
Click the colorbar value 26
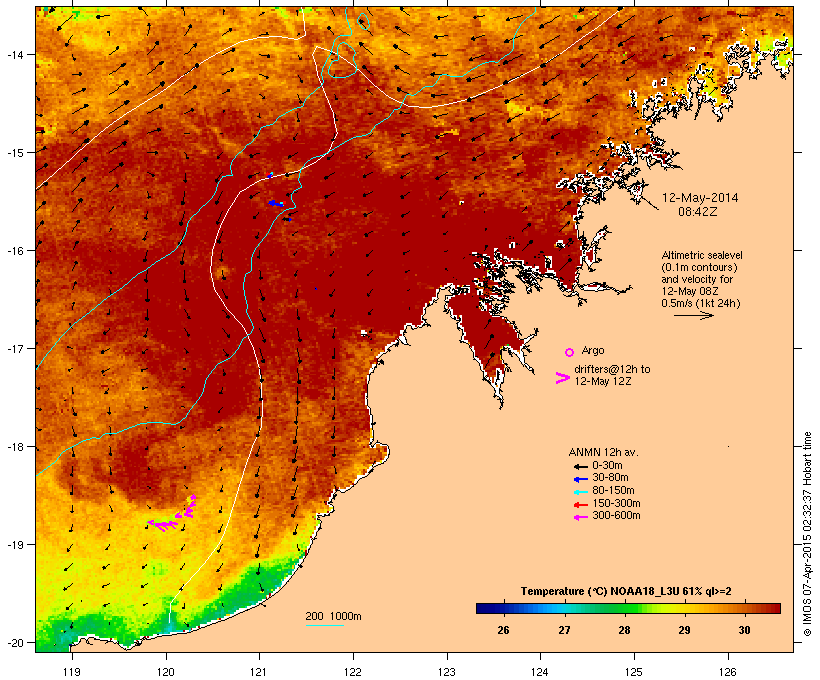point(503,630)
